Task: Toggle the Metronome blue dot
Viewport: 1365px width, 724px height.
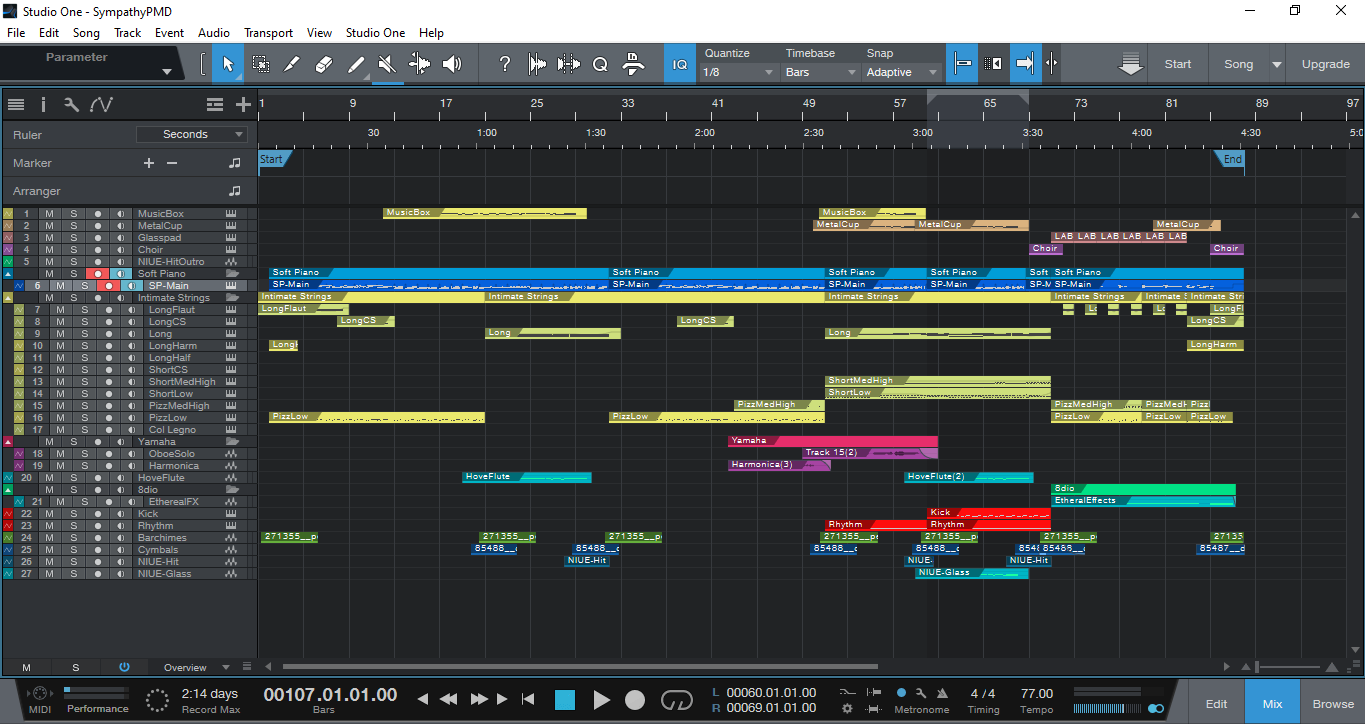Action: tap(901, 692)
